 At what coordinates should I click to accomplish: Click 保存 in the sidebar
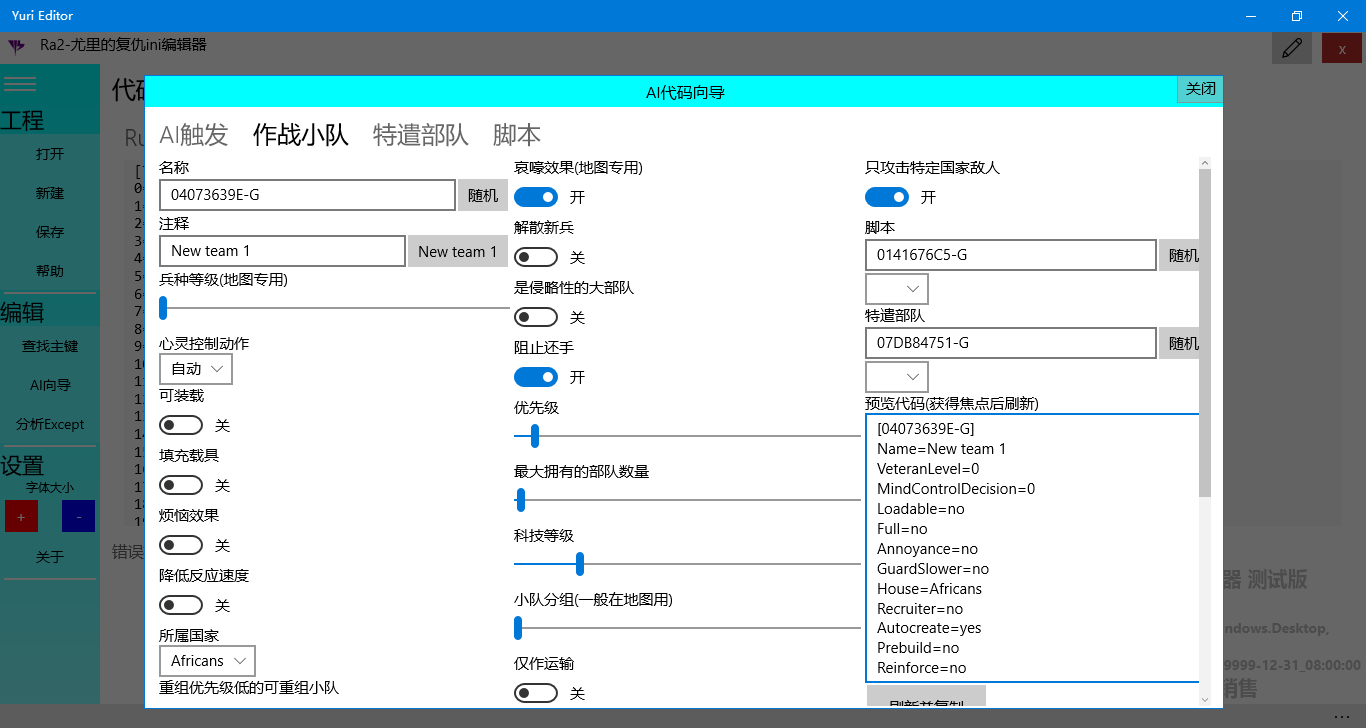pyautogui.click(x=50, y=232)
